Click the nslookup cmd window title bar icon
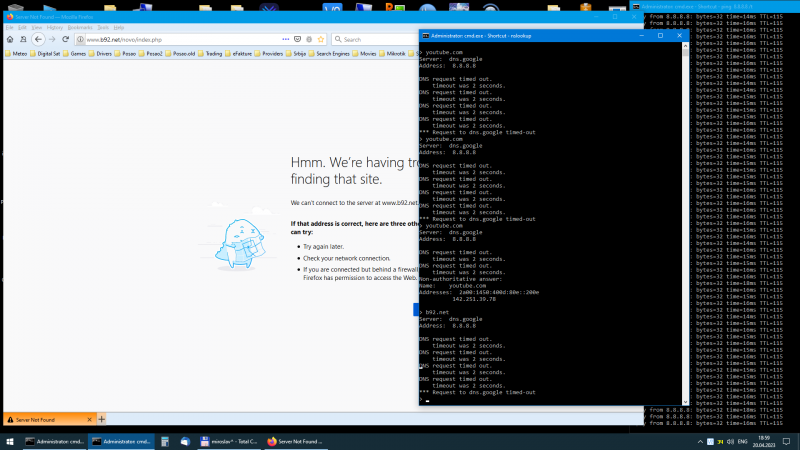The height and width of the screenshot is (450, 800). 426,36
